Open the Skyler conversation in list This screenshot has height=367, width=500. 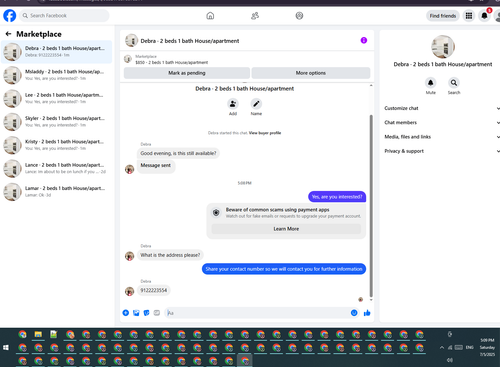[57, 122]
